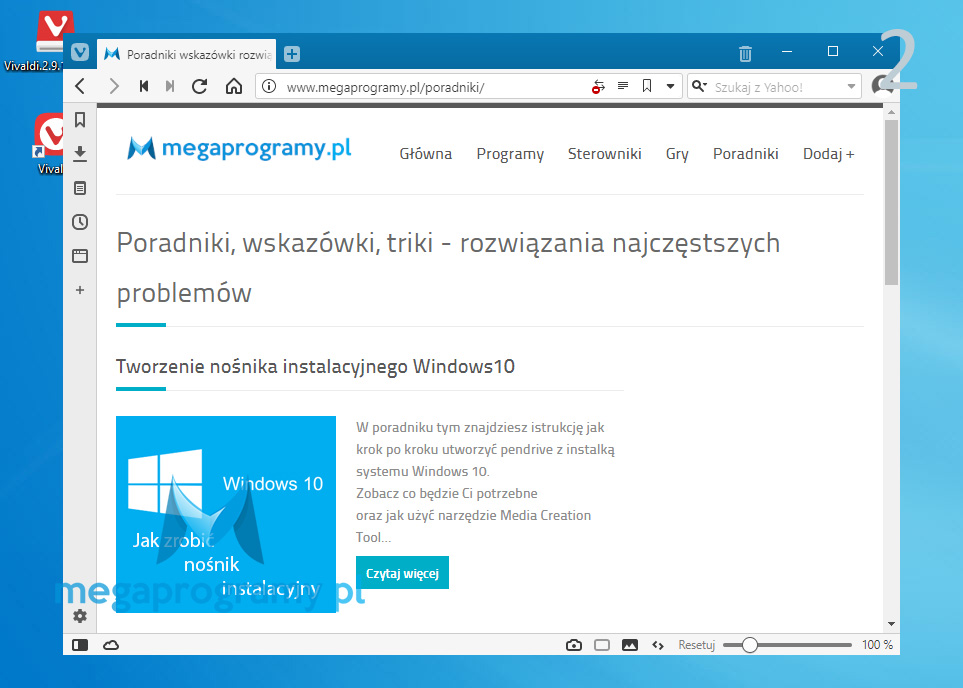Show site info for megaprogramy.pl
Image resolution: width=963 pixels, height=688 pixels.
(269, 86)
